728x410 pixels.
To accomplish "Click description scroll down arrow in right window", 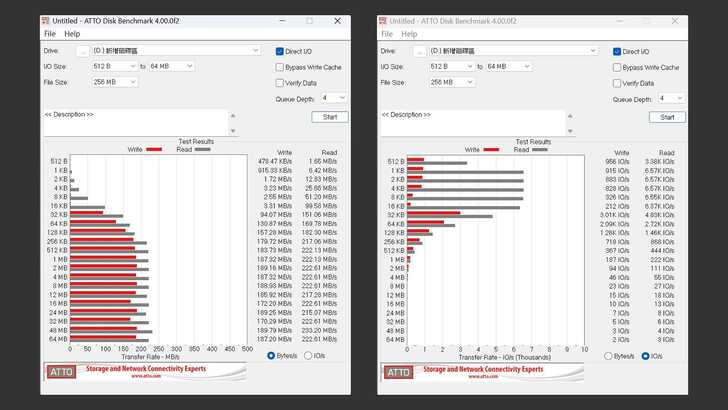I will [x=570, y=131].
